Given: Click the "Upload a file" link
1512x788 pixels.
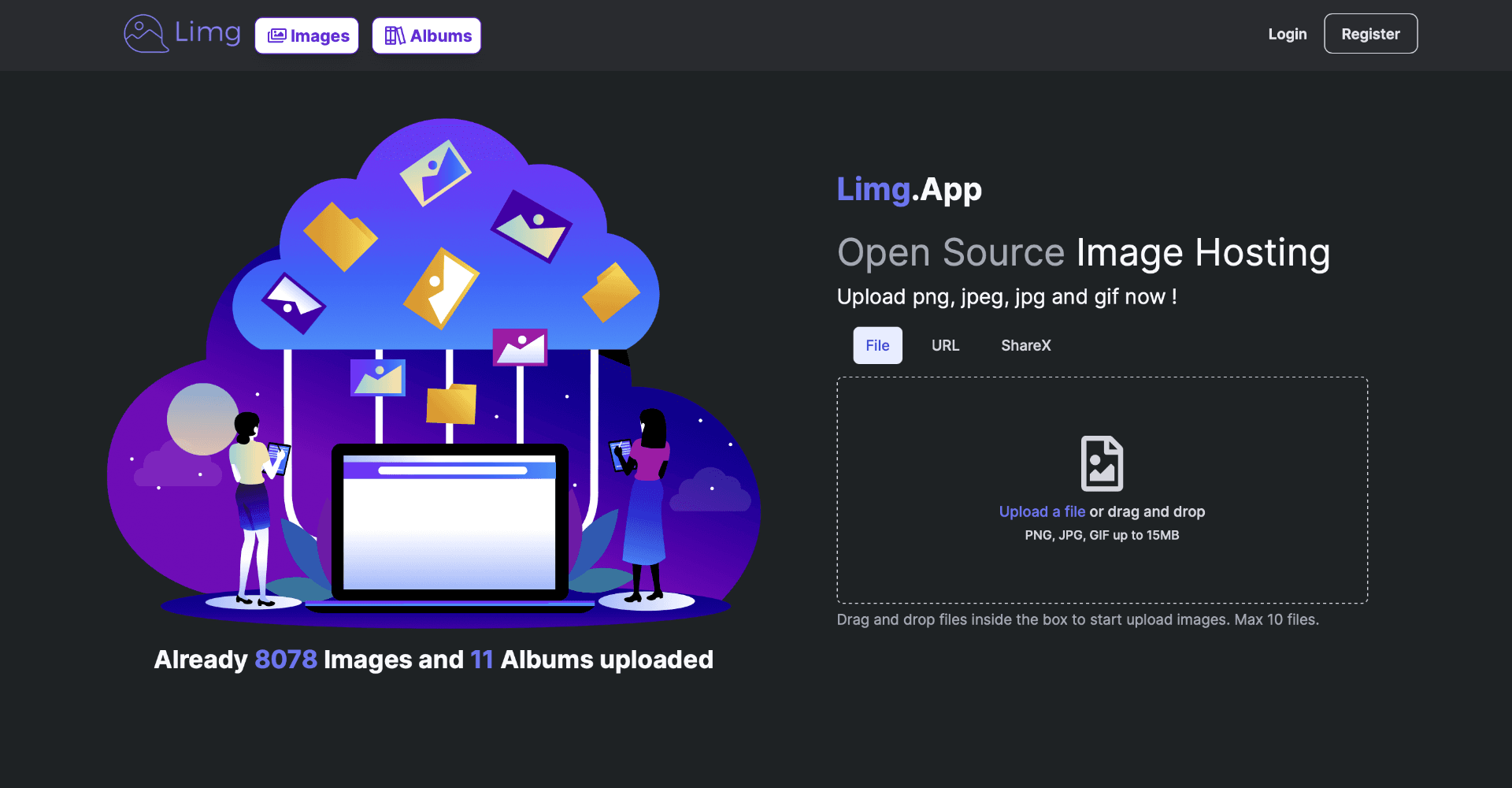Looking at the screenshot, I should [x=1042, y=511].
